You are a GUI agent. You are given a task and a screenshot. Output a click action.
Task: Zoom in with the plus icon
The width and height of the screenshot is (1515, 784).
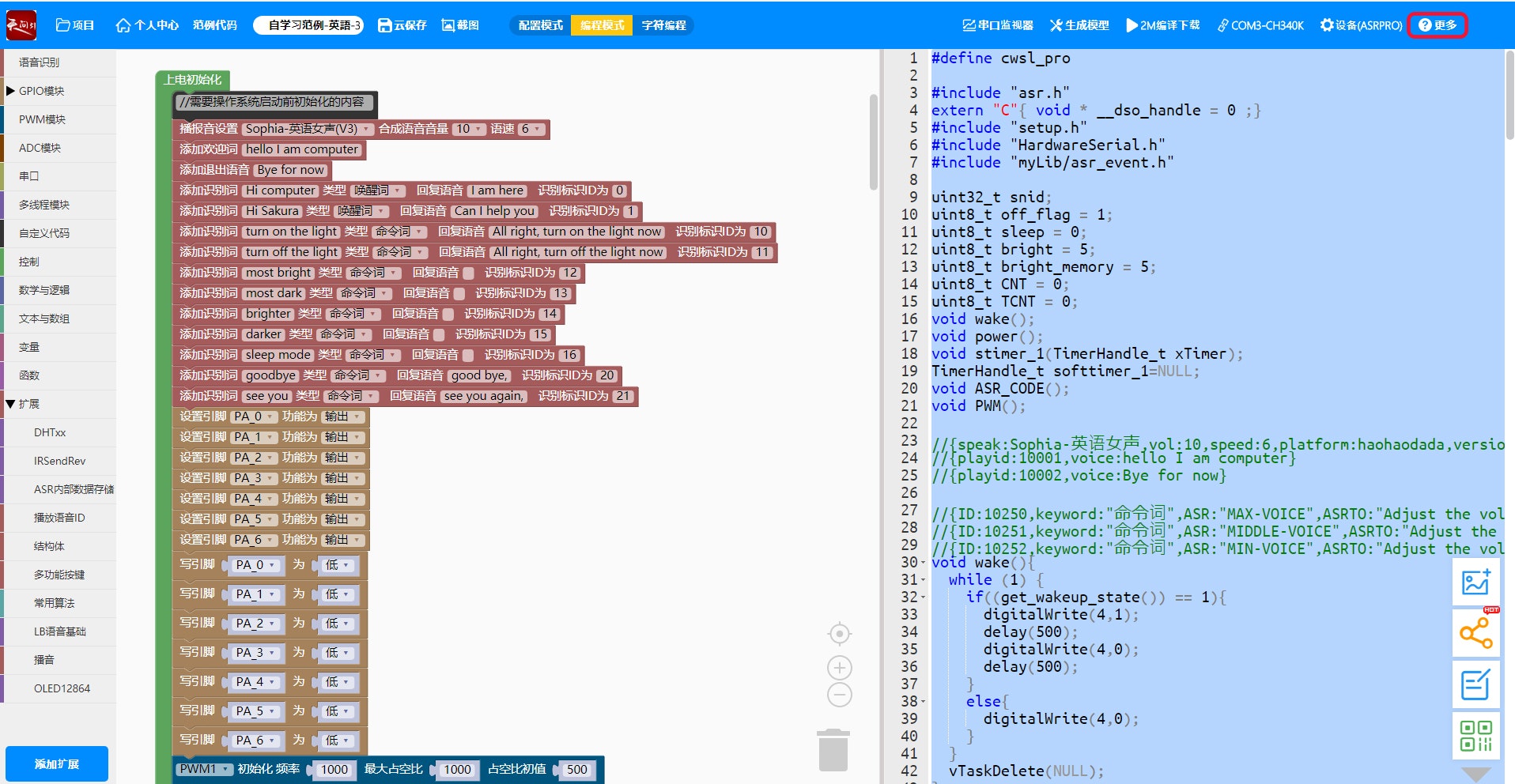tap(839, 668)
